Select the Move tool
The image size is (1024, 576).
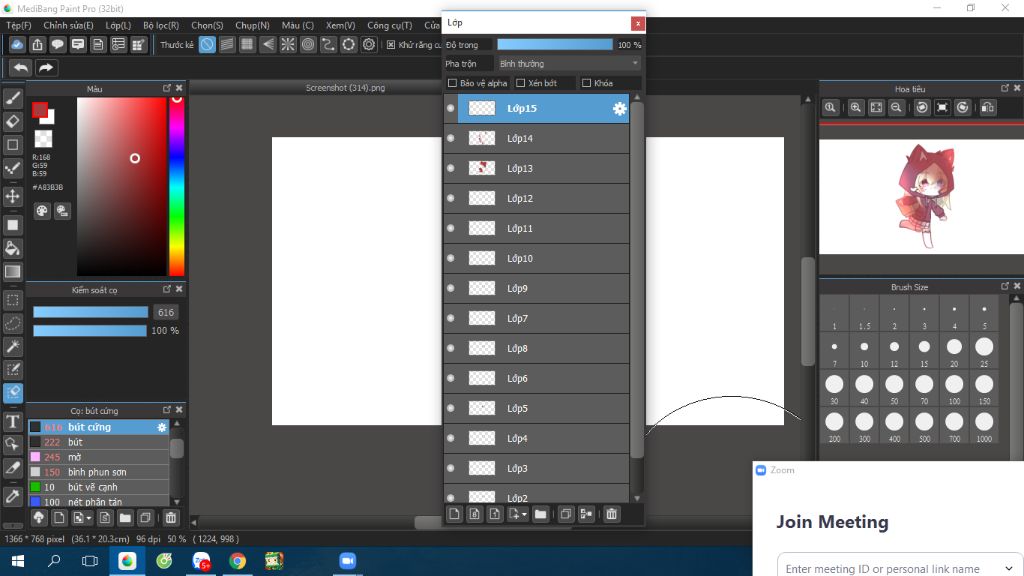pos(12,196)
